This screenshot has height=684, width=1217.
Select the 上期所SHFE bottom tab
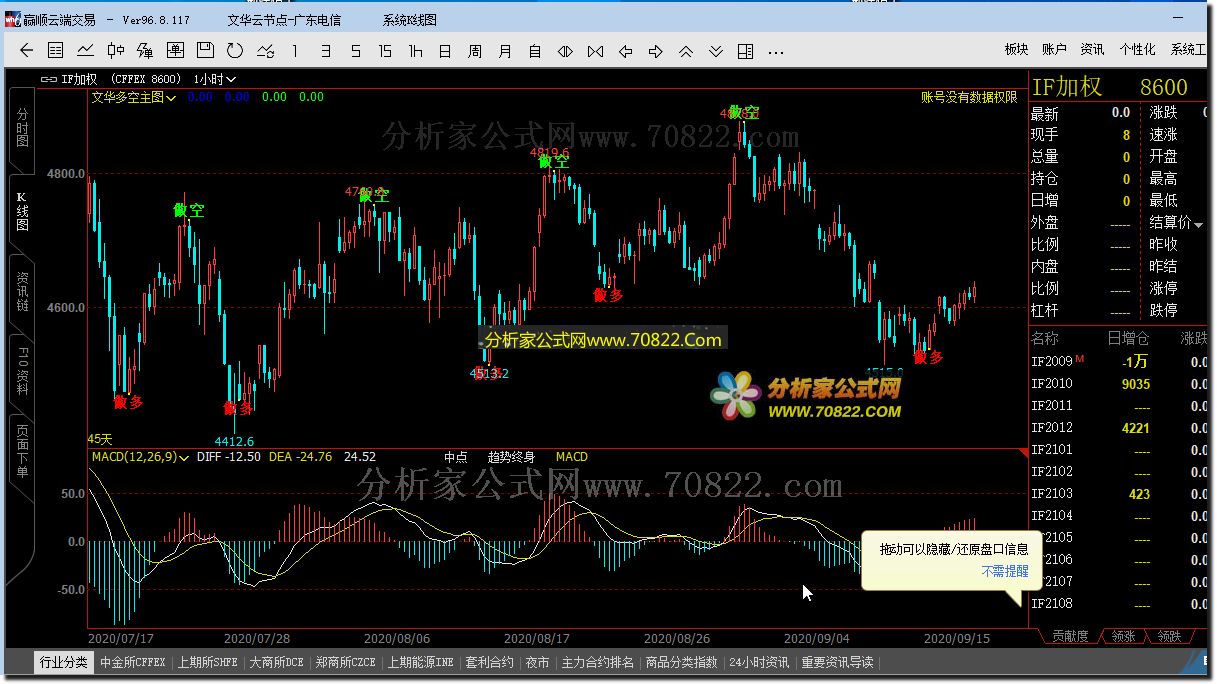208,662
